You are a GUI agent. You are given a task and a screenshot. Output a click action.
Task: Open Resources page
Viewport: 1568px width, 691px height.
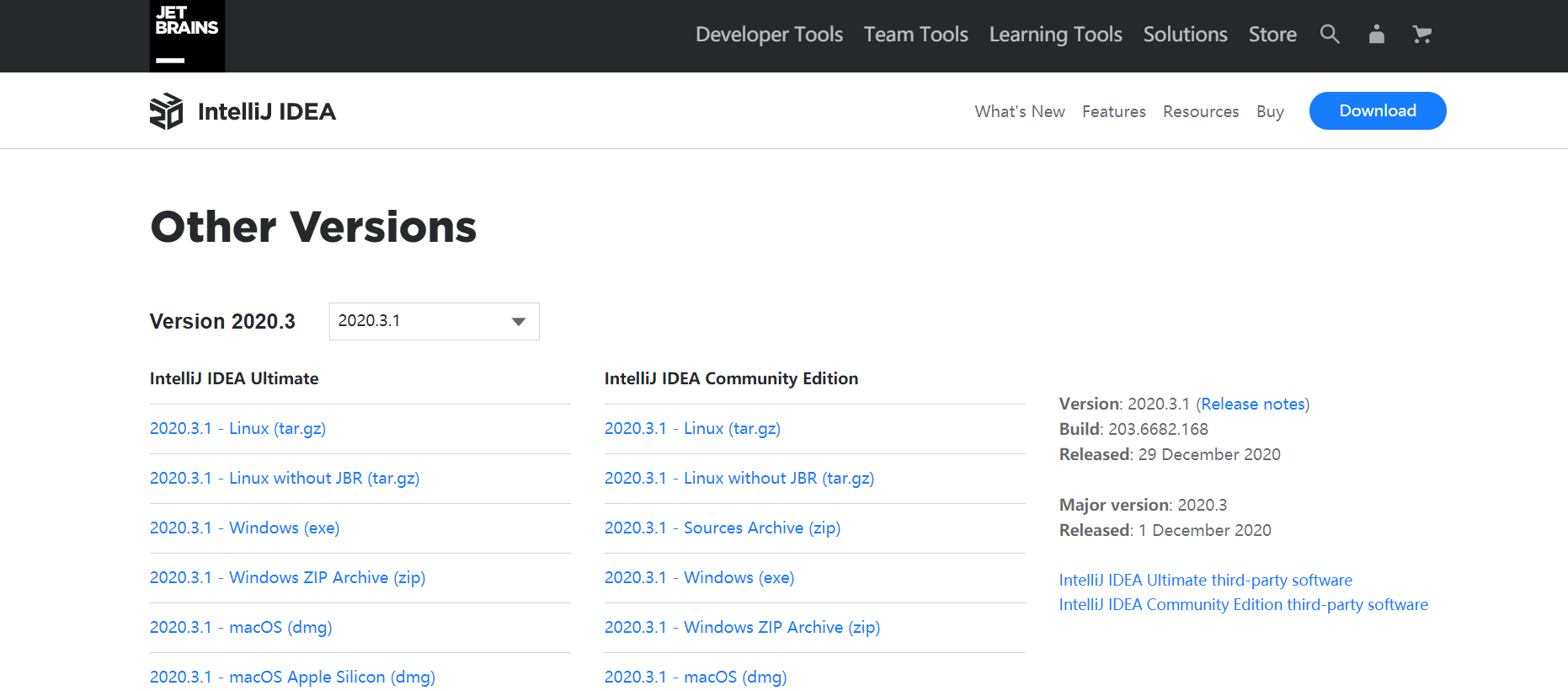coord(1201,111)
